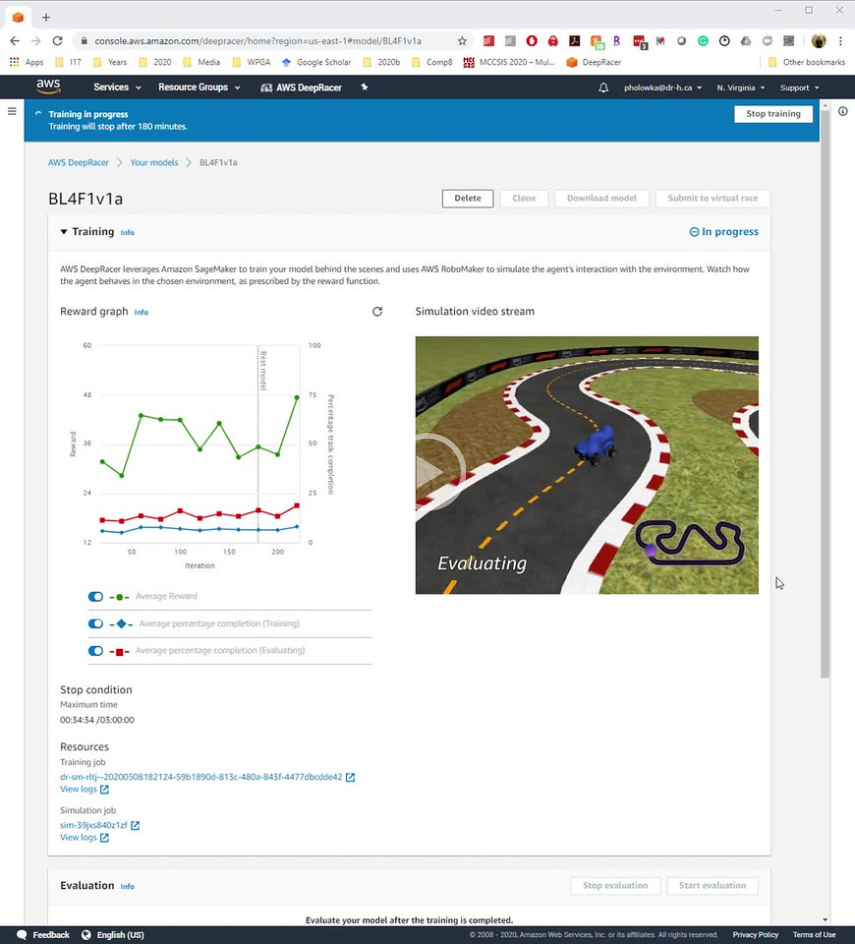Collapse the Training section
This screenshot has width=855, height=944.
pos(64,232)
